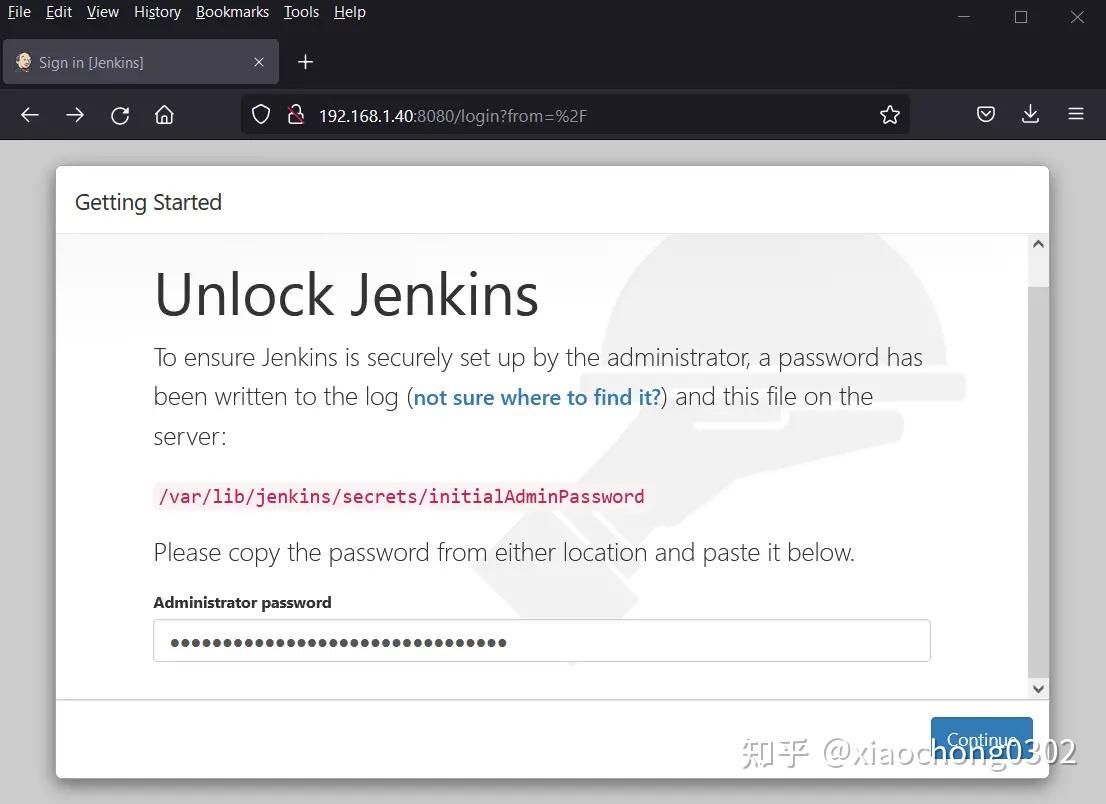The width and height of the screenshot is (1106, 804).
Task: Click the Home button
Action: 164,114
